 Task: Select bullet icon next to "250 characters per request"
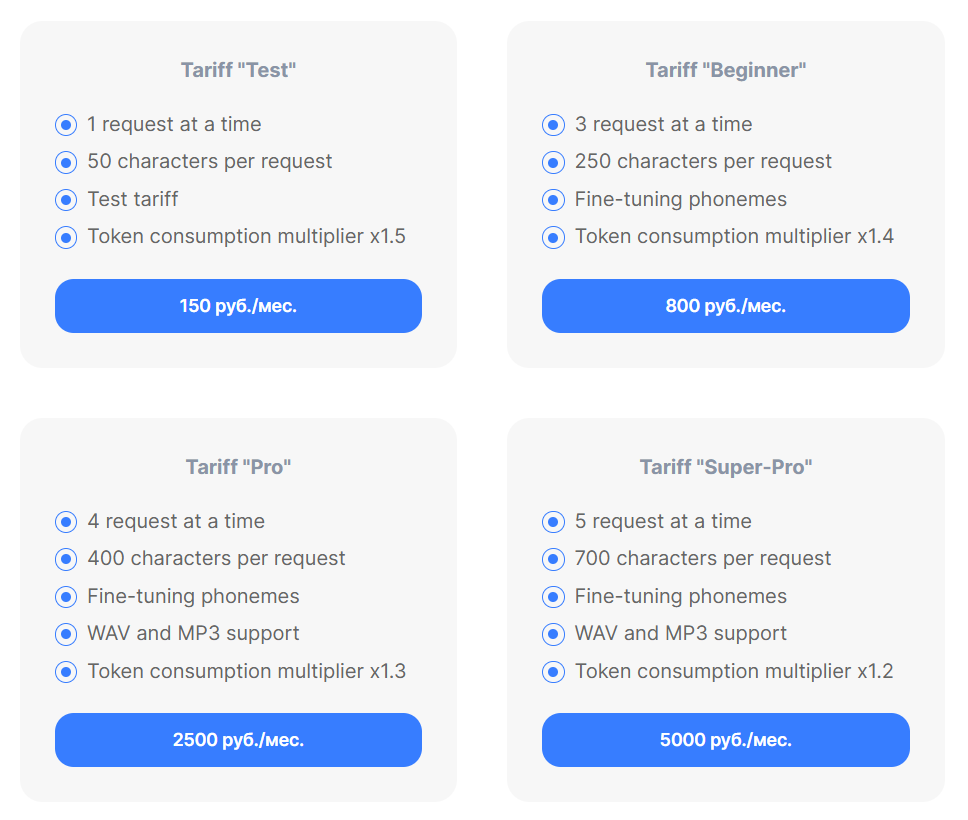click(x=553, y=162)
